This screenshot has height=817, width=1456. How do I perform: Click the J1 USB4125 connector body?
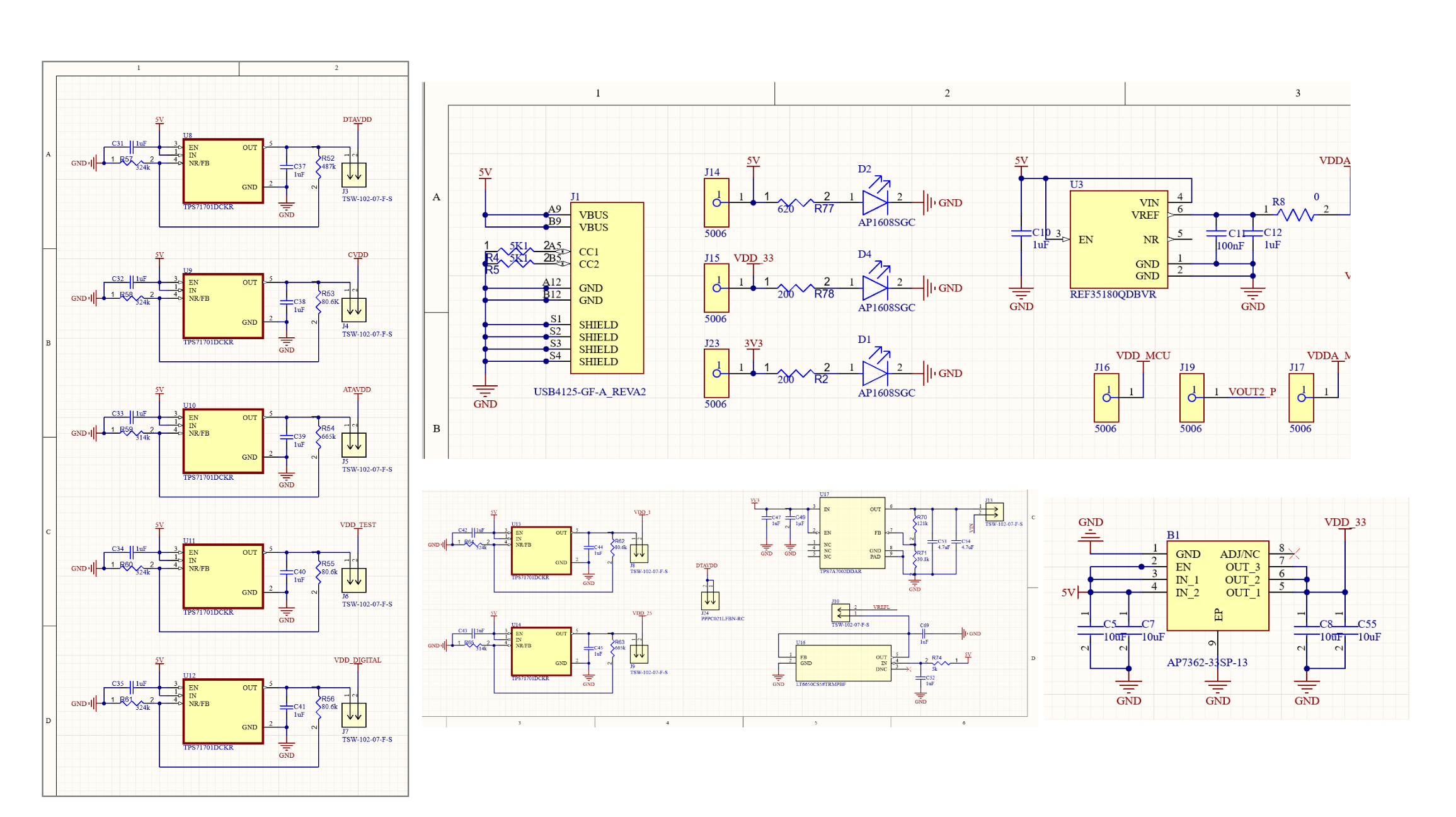[607, 288]
